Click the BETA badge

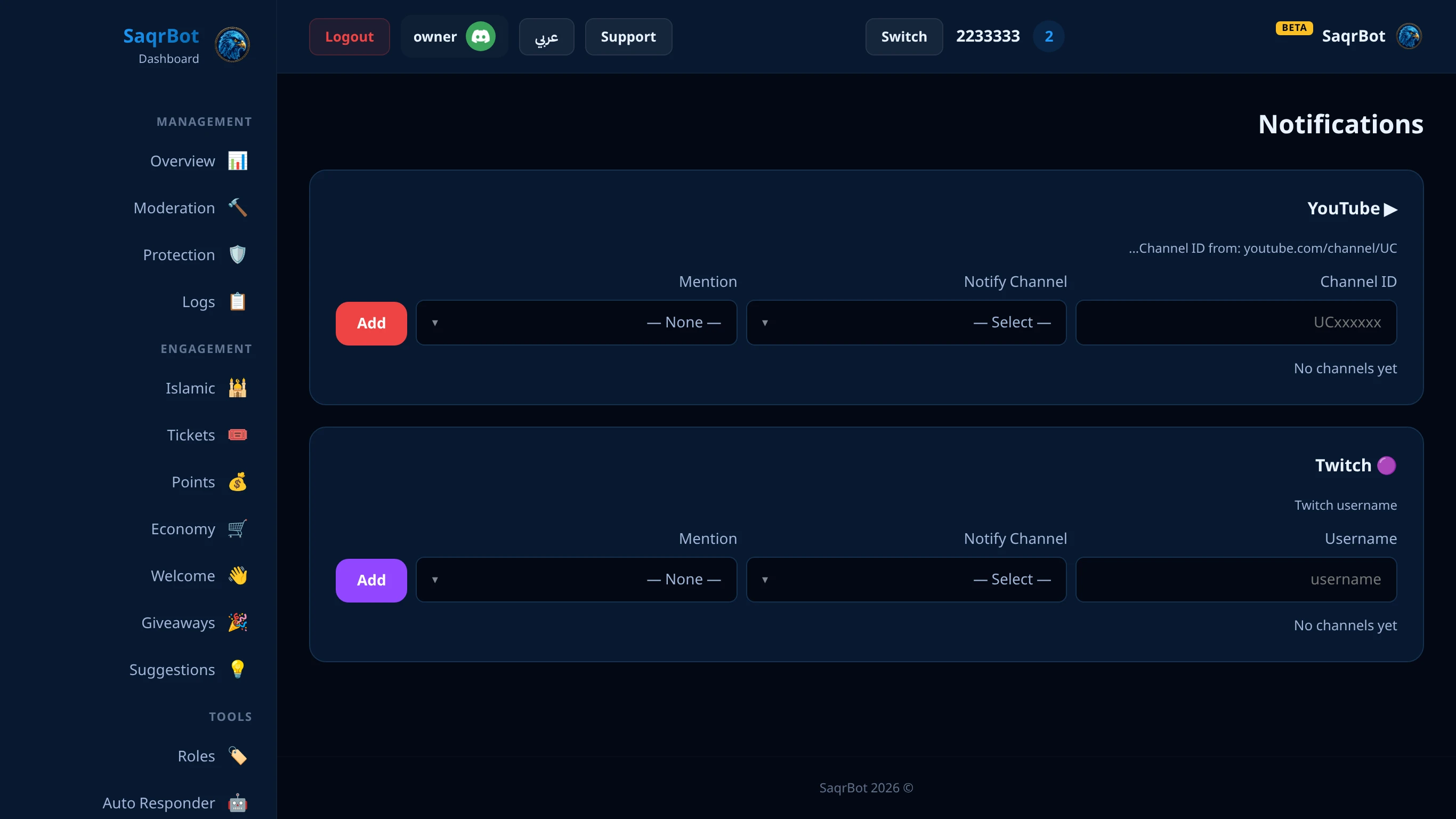point(1294,28)
